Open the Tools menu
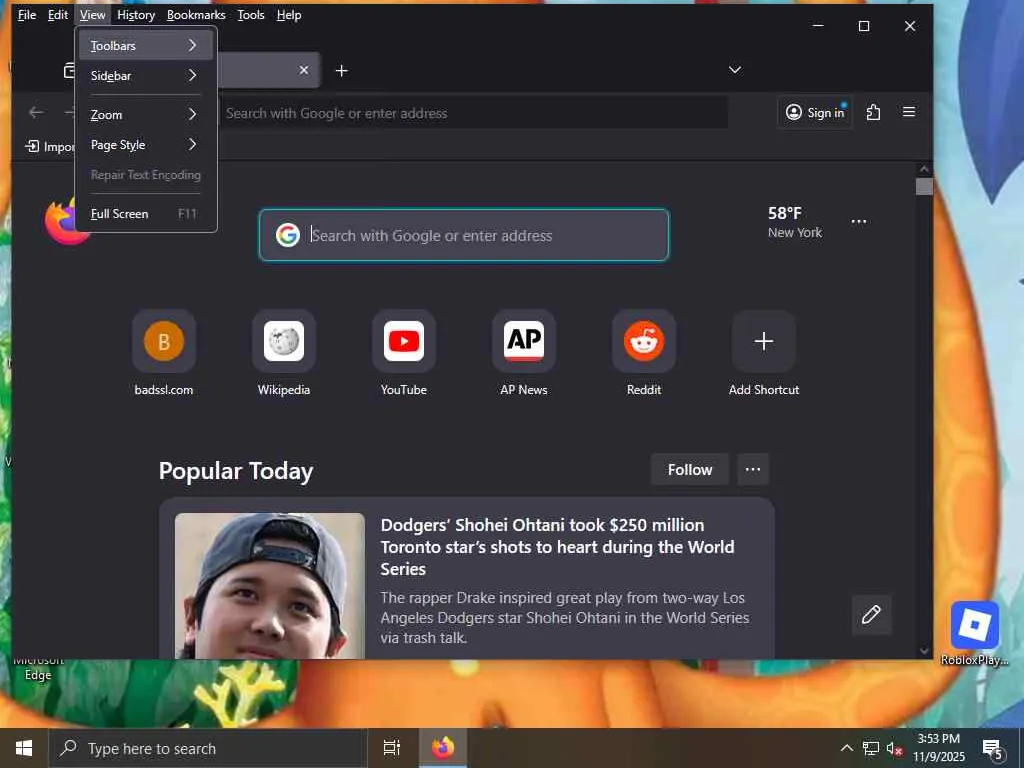Screen dimensions: 1024x768 [x=251, y=14]
